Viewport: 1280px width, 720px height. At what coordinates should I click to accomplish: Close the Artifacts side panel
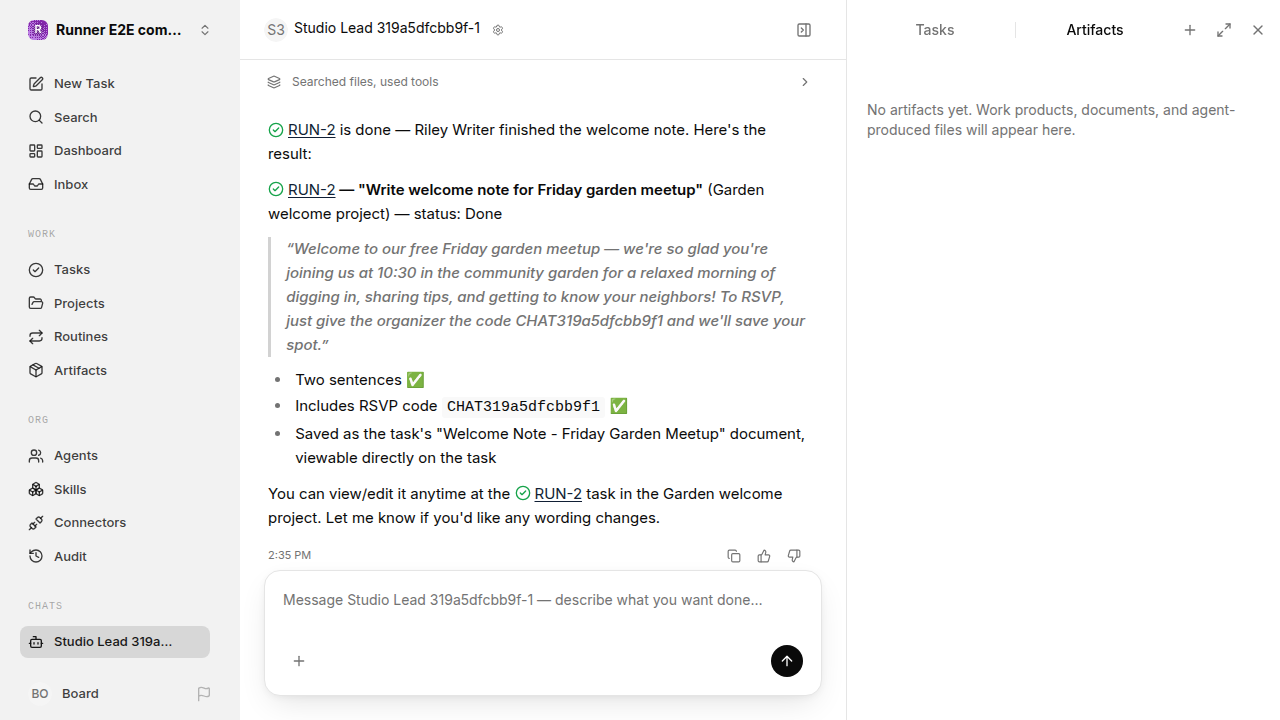pos(1258,30)
